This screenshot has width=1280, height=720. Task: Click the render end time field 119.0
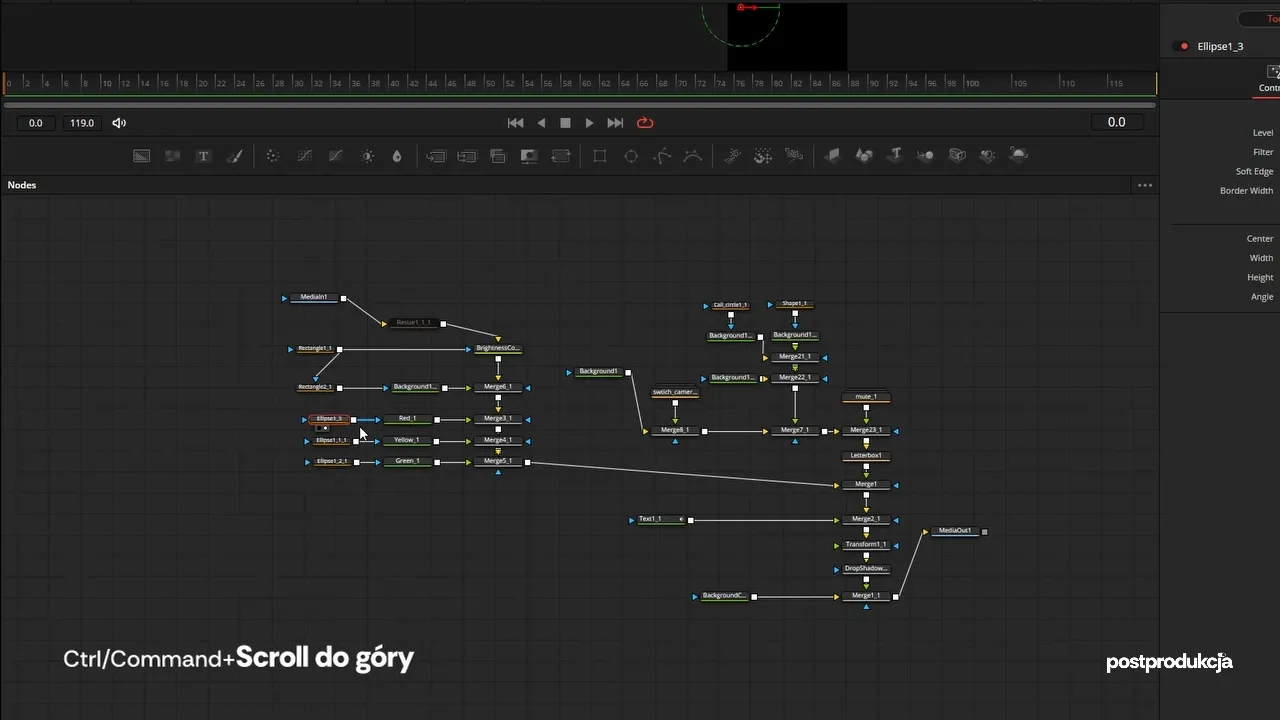pyautogui.click(x=81, y=123)
